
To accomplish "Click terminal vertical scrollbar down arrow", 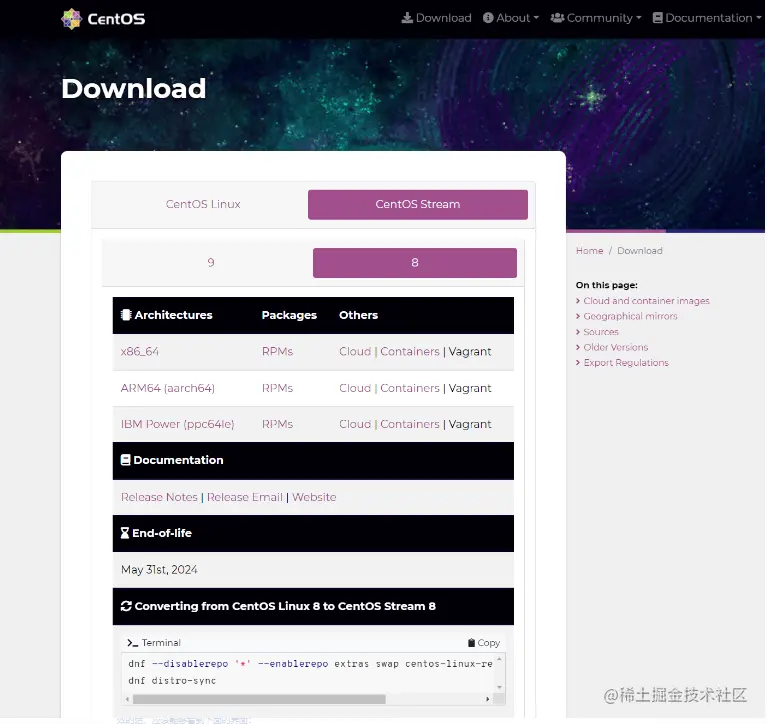I will (x=499, y=687).
